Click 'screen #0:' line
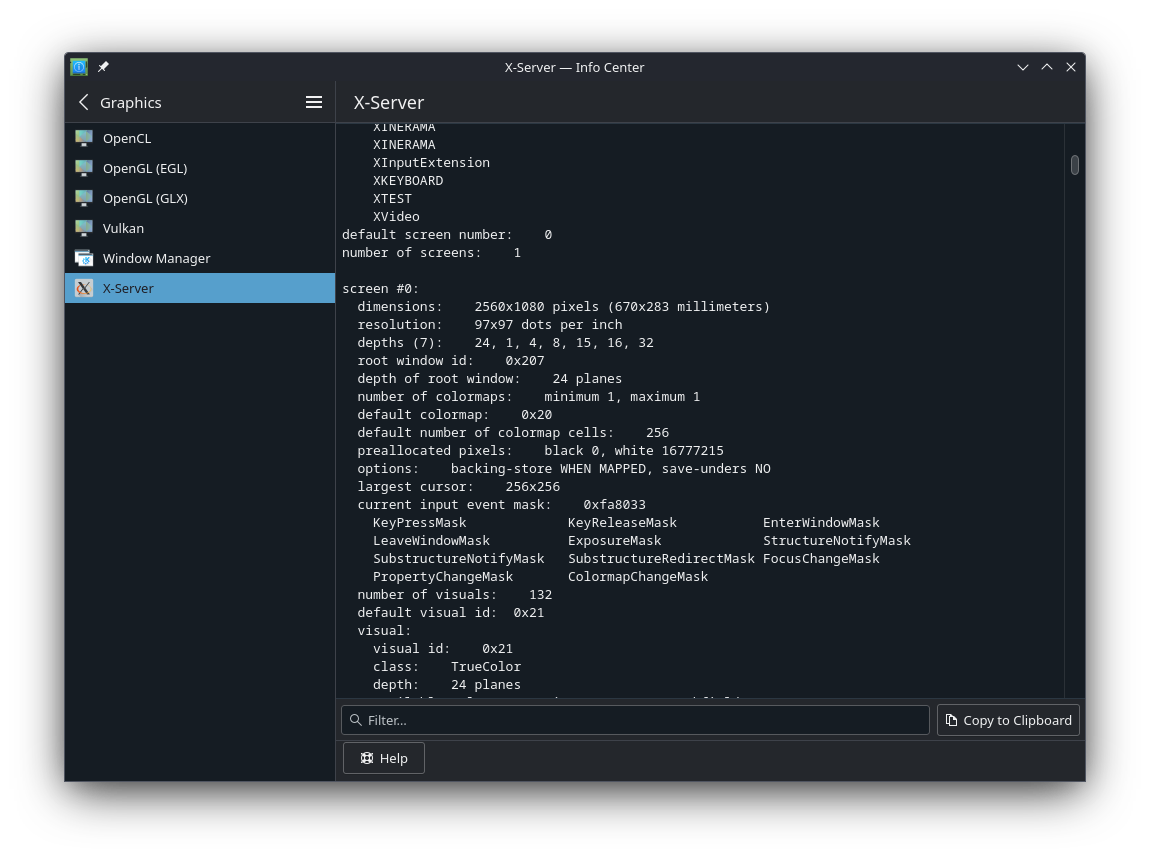This screenshot has width=1150, height=858. (x=381, y=288)
